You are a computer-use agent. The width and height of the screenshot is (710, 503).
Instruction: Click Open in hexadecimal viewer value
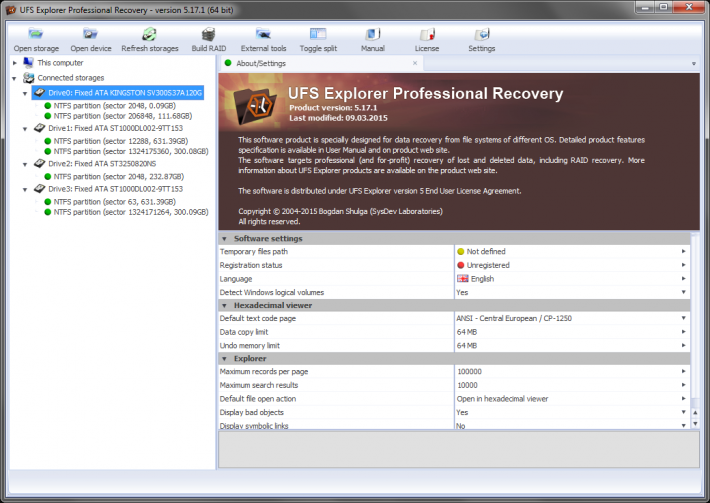502,398
